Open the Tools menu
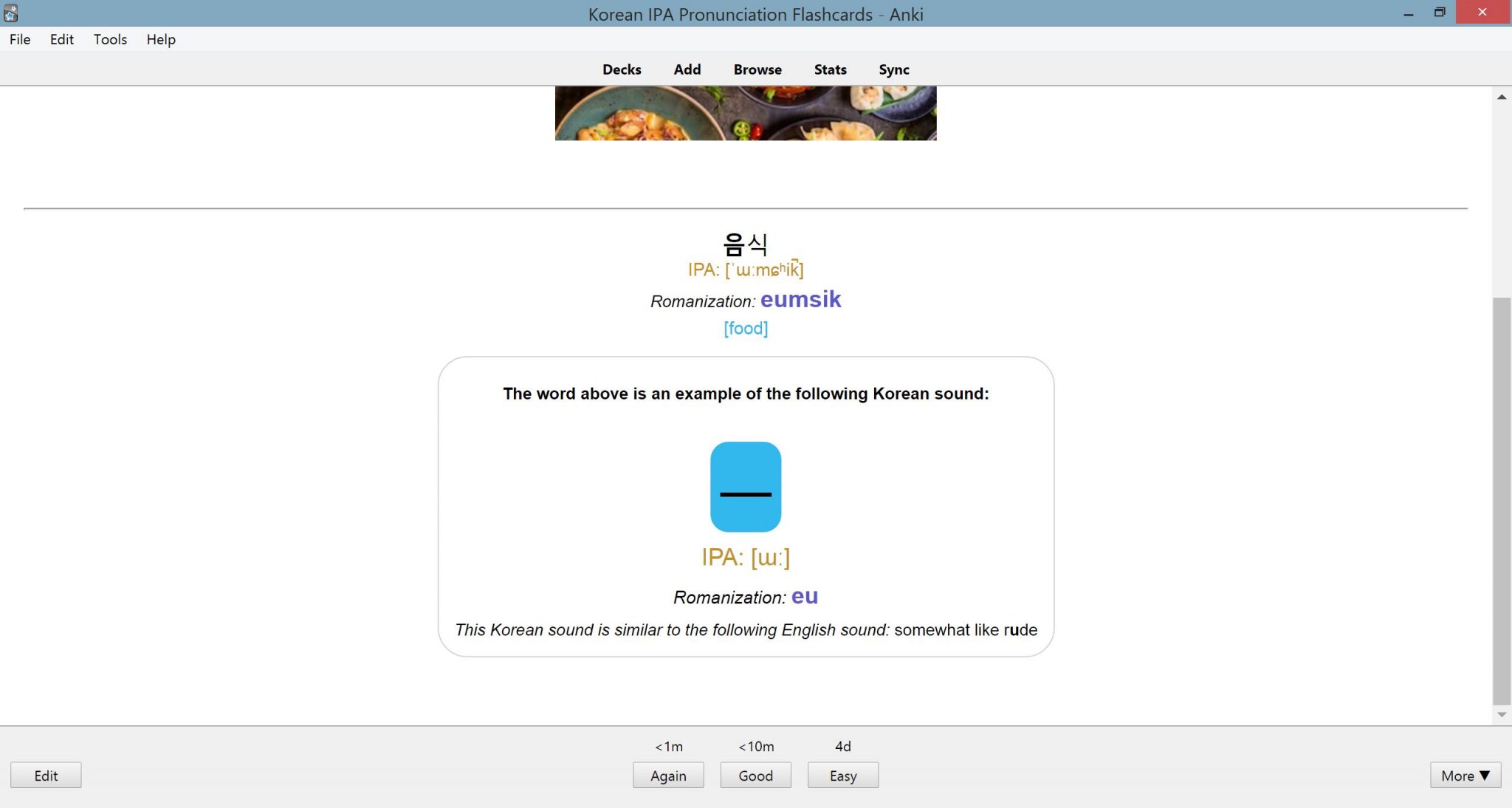Image resolution: width=1512 pixels, height=808 pixels. coord(109,39)
